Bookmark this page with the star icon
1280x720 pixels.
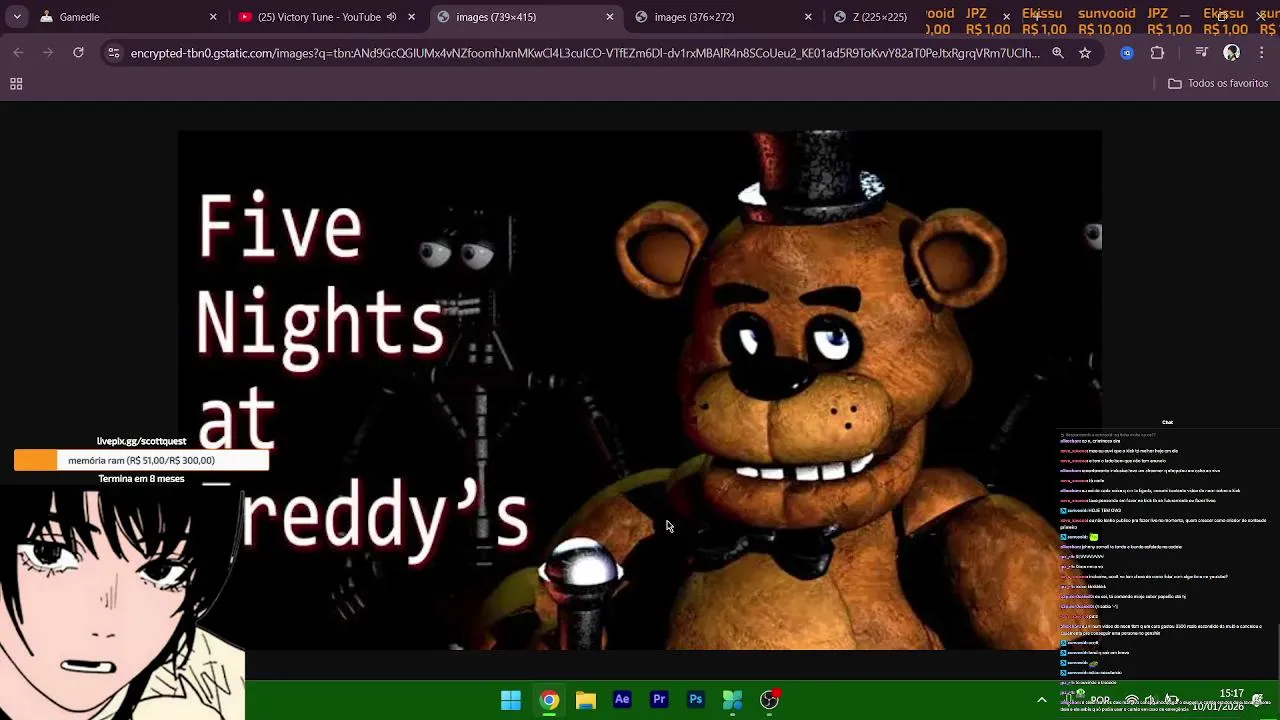[x=1085, y=53]
